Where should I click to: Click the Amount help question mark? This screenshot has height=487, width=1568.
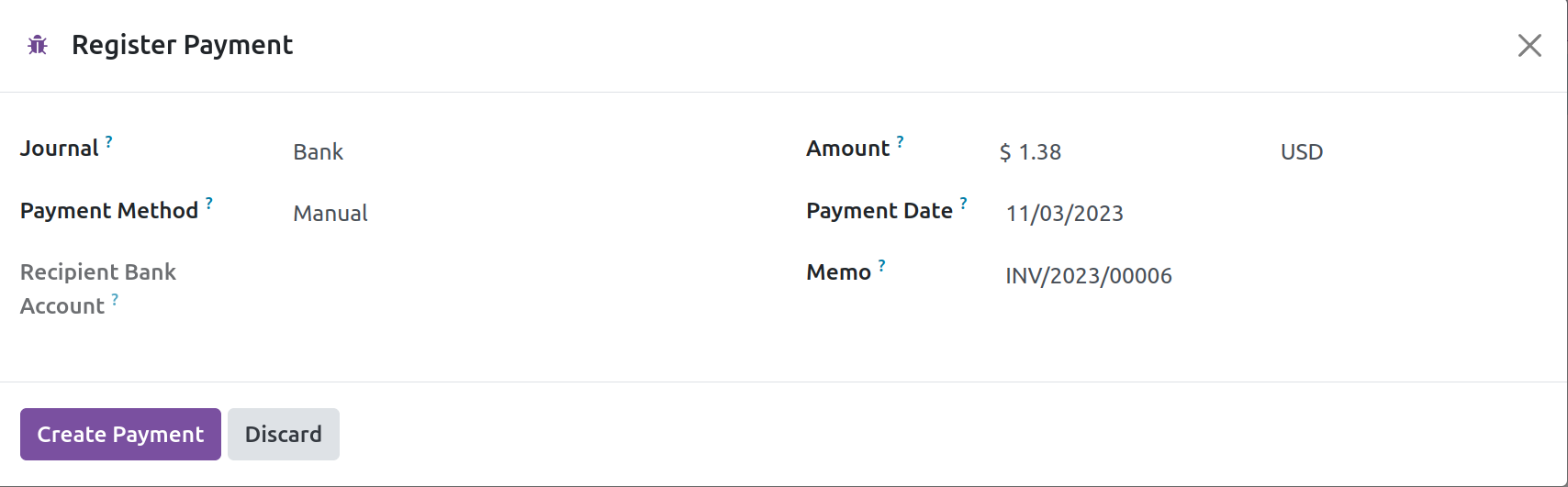point(900,141)
